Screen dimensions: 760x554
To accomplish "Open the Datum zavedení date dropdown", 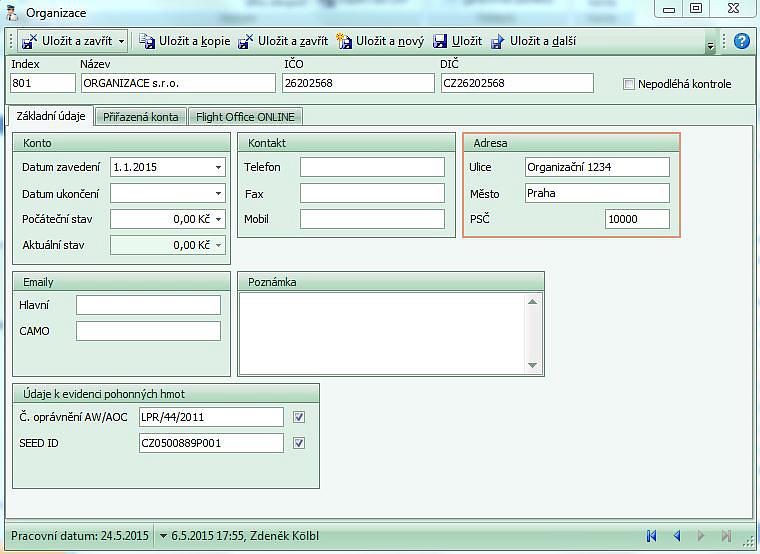I will coord(218,167).
